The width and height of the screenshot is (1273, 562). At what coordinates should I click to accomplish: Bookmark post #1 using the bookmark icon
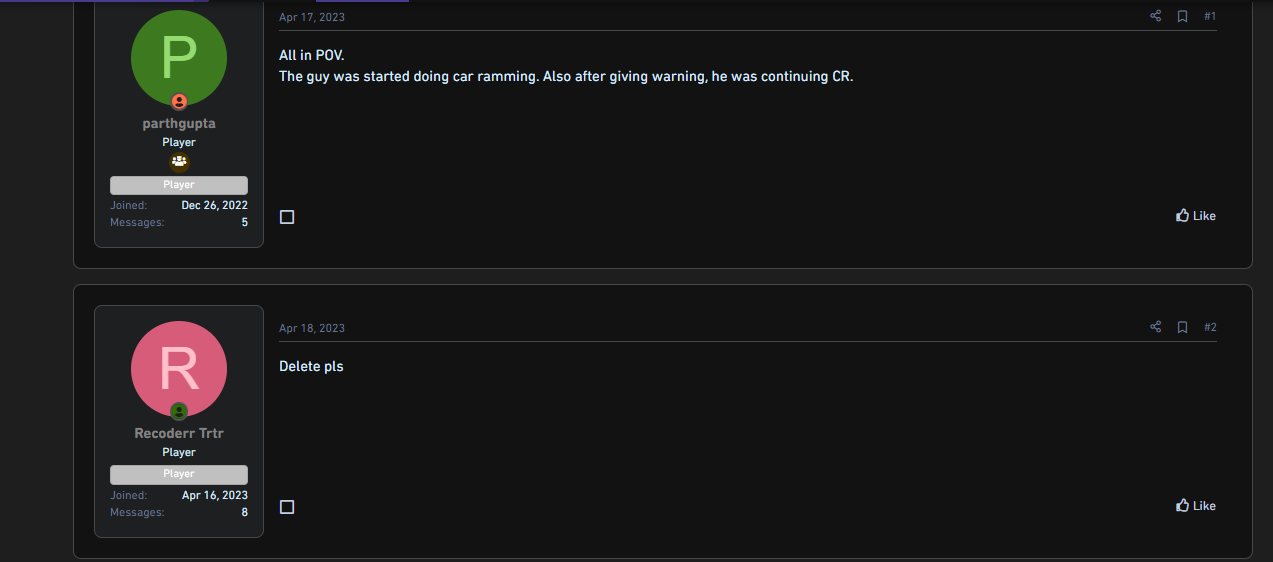point(1182,16)
